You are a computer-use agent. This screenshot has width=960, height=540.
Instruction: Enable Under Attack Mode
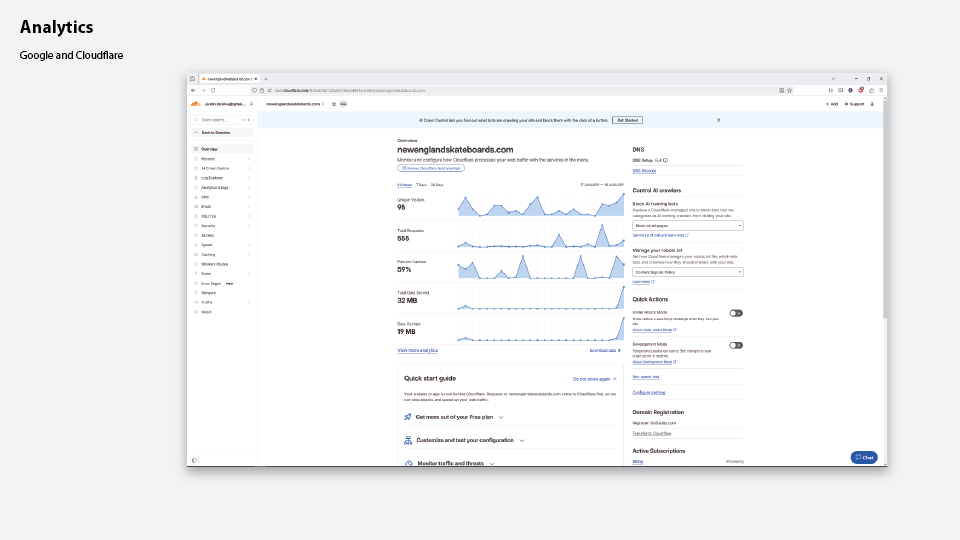[x=736, y=313]
